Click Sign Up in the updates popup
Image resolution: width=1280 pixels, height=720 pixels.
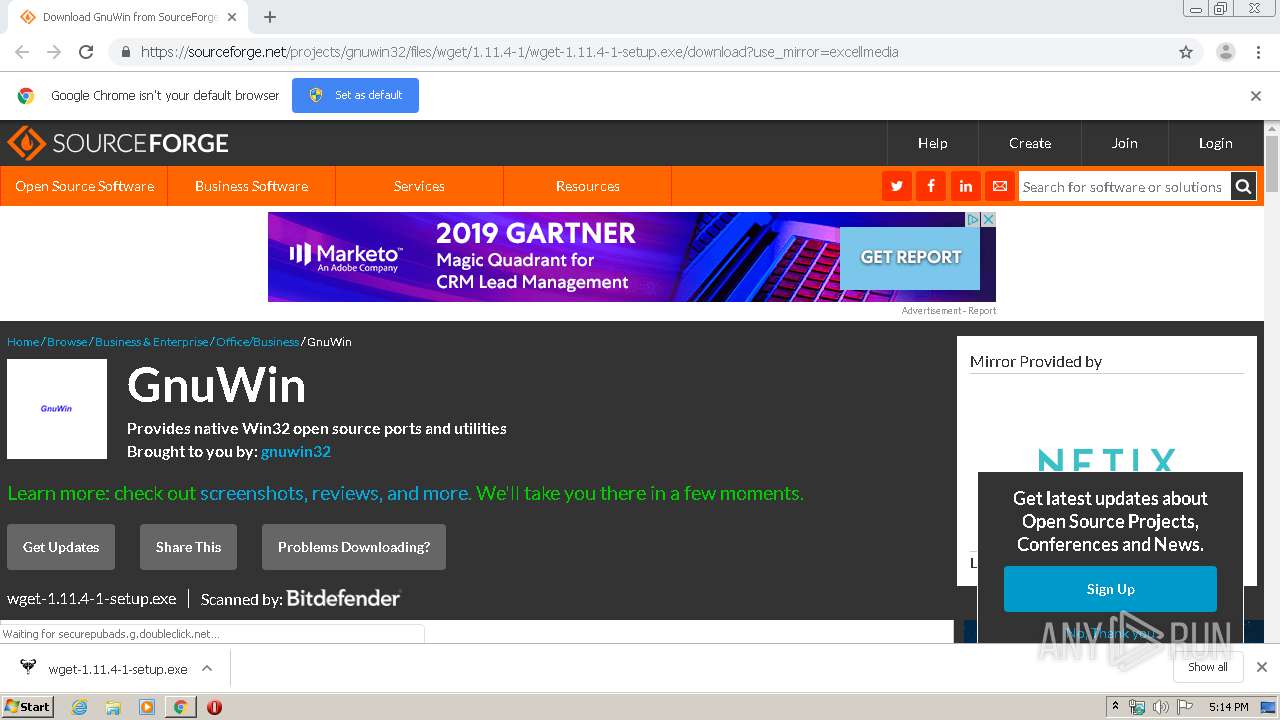click(1110, 589)
